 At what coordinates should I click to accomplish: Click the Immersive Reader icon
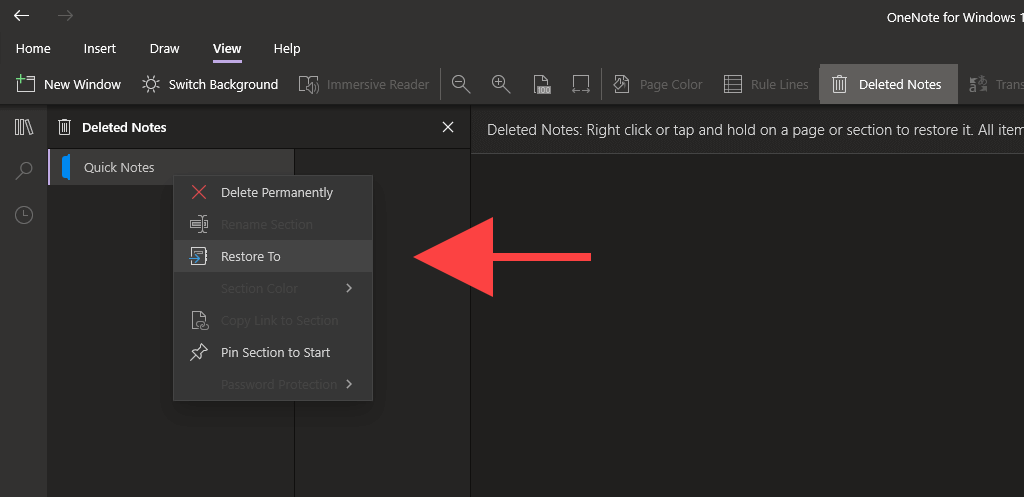pos(308,84)
